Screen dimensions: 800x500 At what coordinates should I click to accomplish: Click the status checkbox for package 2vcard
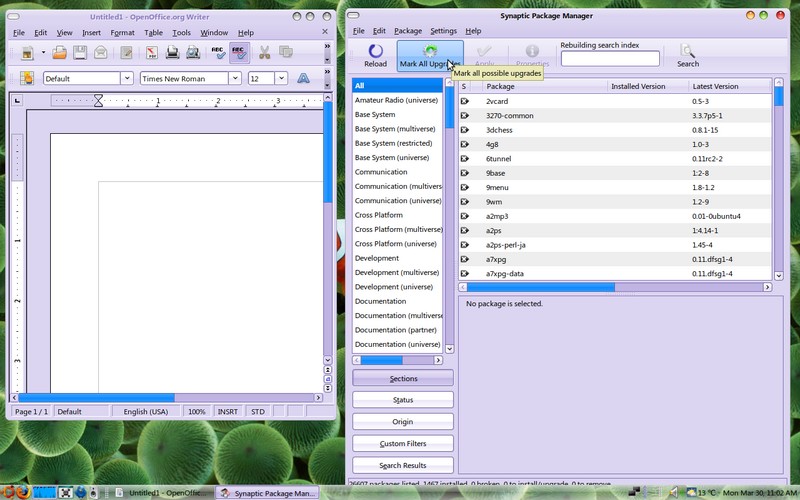[464, 101]
